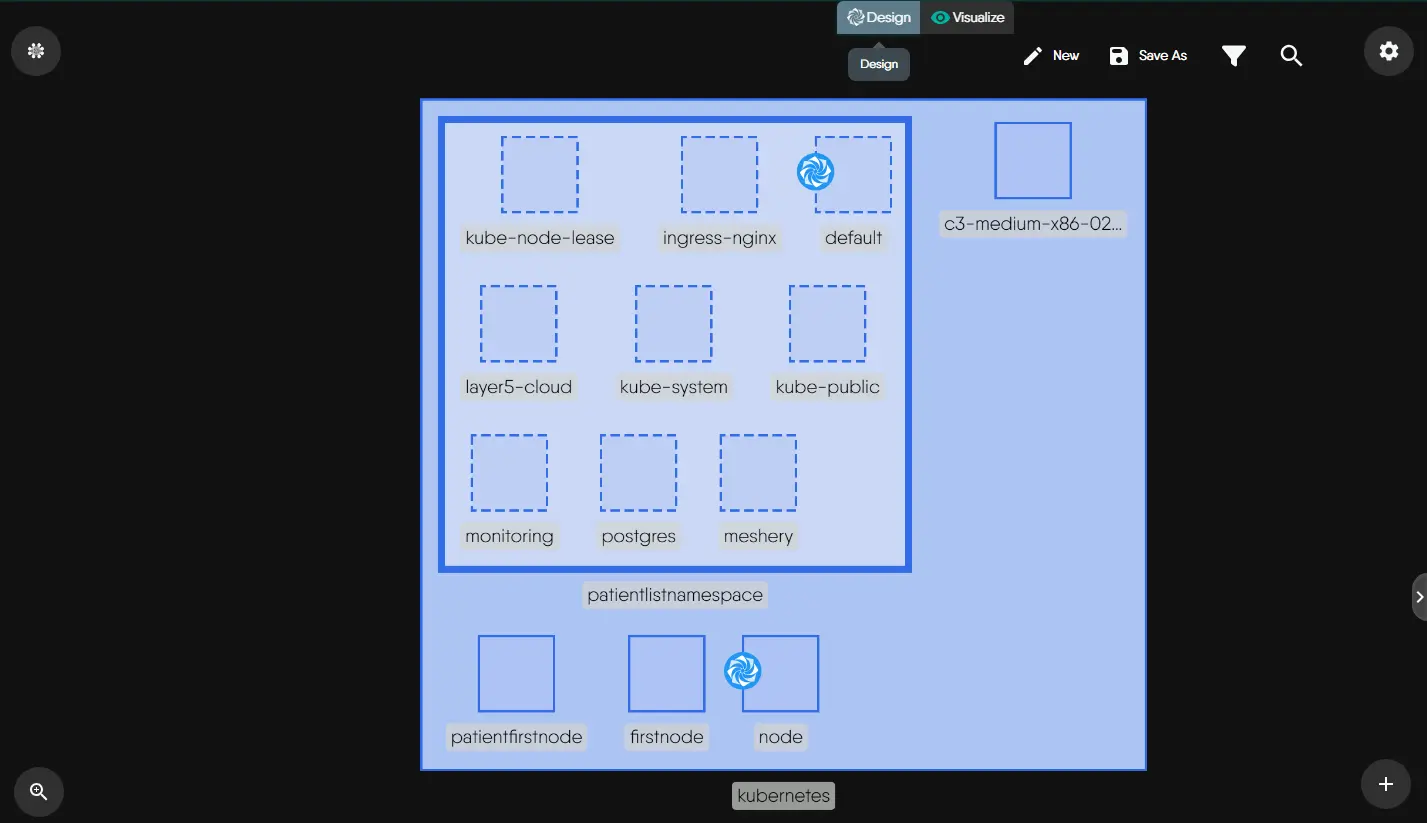Click the badge icon on default namespace
This screenshot has height=823, width=1427.
click(815, 172)
